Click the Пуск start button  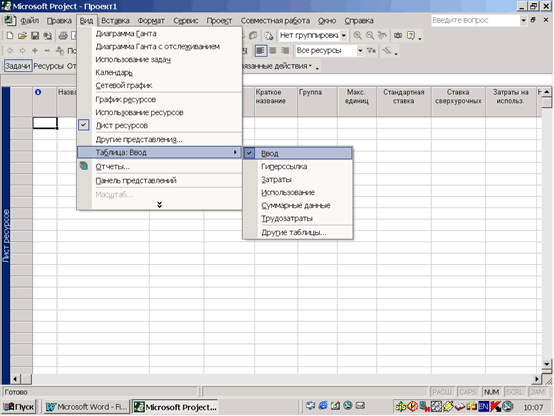[x=19, y=407]
